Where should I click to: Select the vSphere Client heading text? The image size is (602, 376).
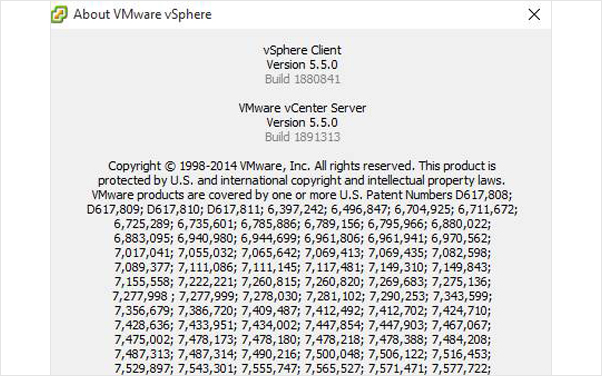302,50
